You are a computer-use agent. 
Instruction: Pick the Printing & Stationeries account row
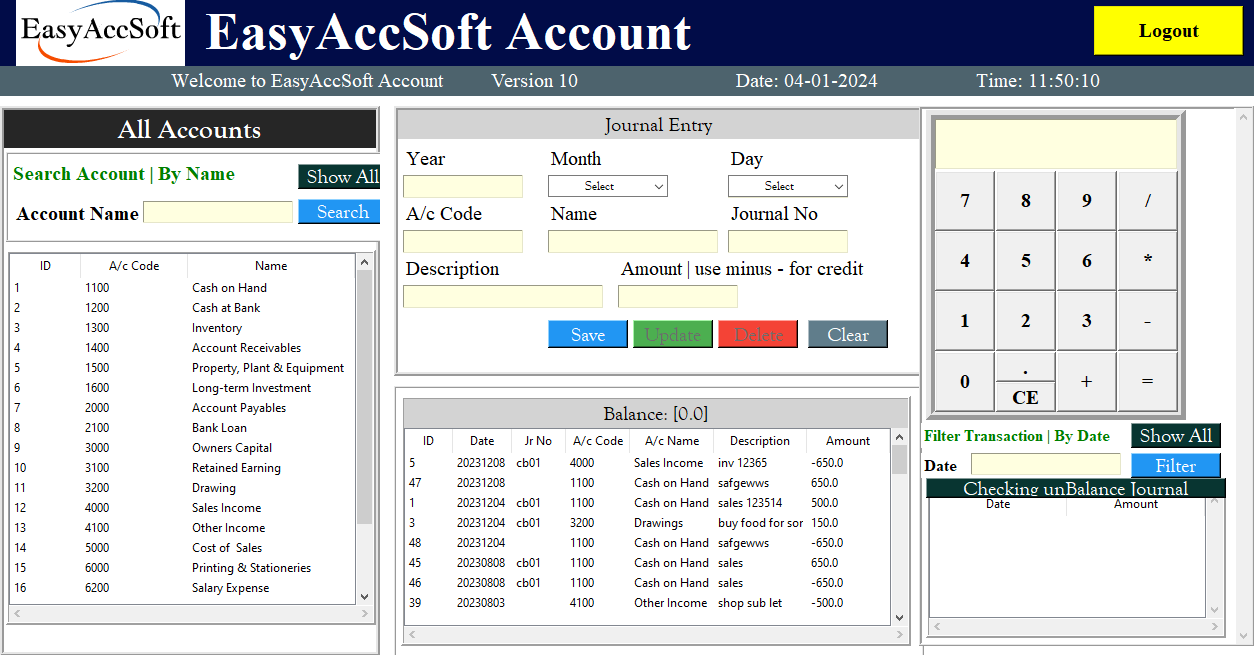(183, 568)
